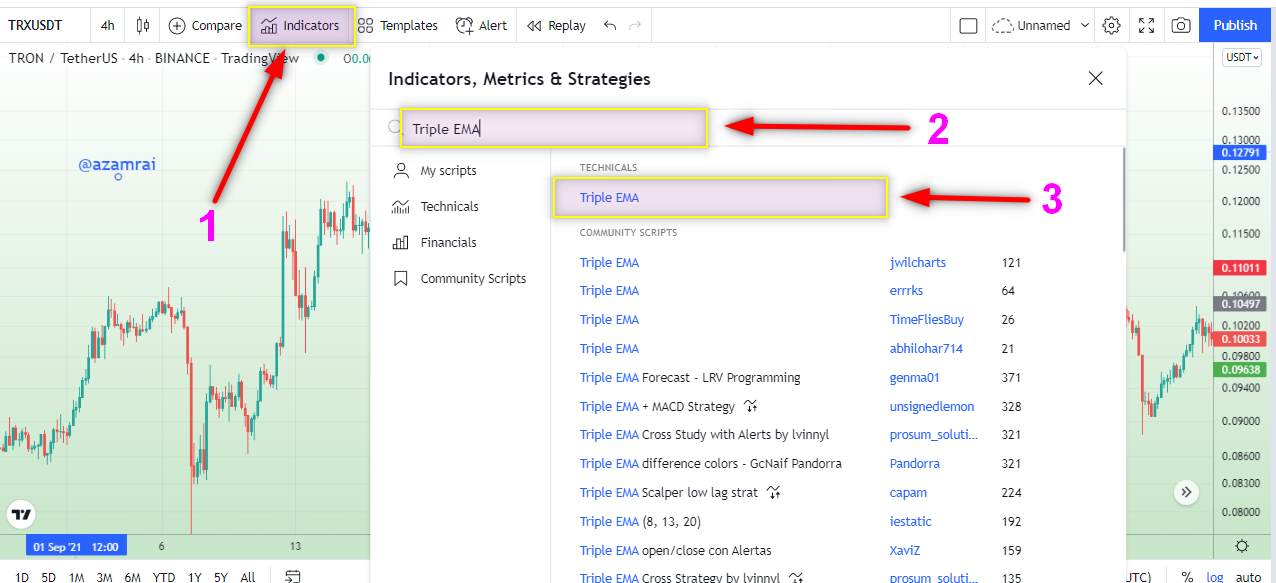The height and width of the screenshot is (583, 1276).
Task: Open author XaviZ profile
Action: [x=907, y=551]
